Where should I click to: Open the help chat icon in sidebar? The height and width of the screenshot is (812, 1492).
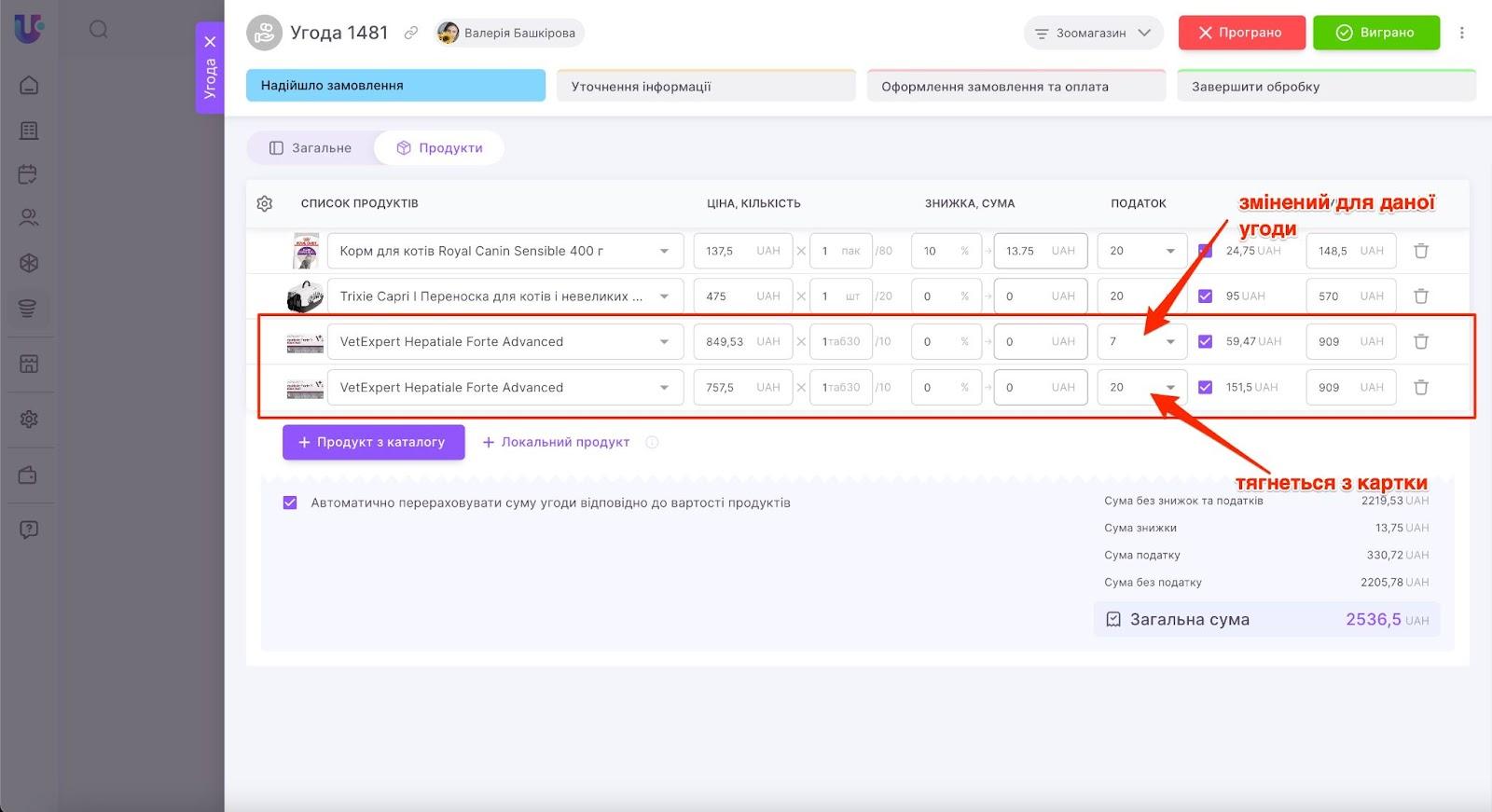29,530
